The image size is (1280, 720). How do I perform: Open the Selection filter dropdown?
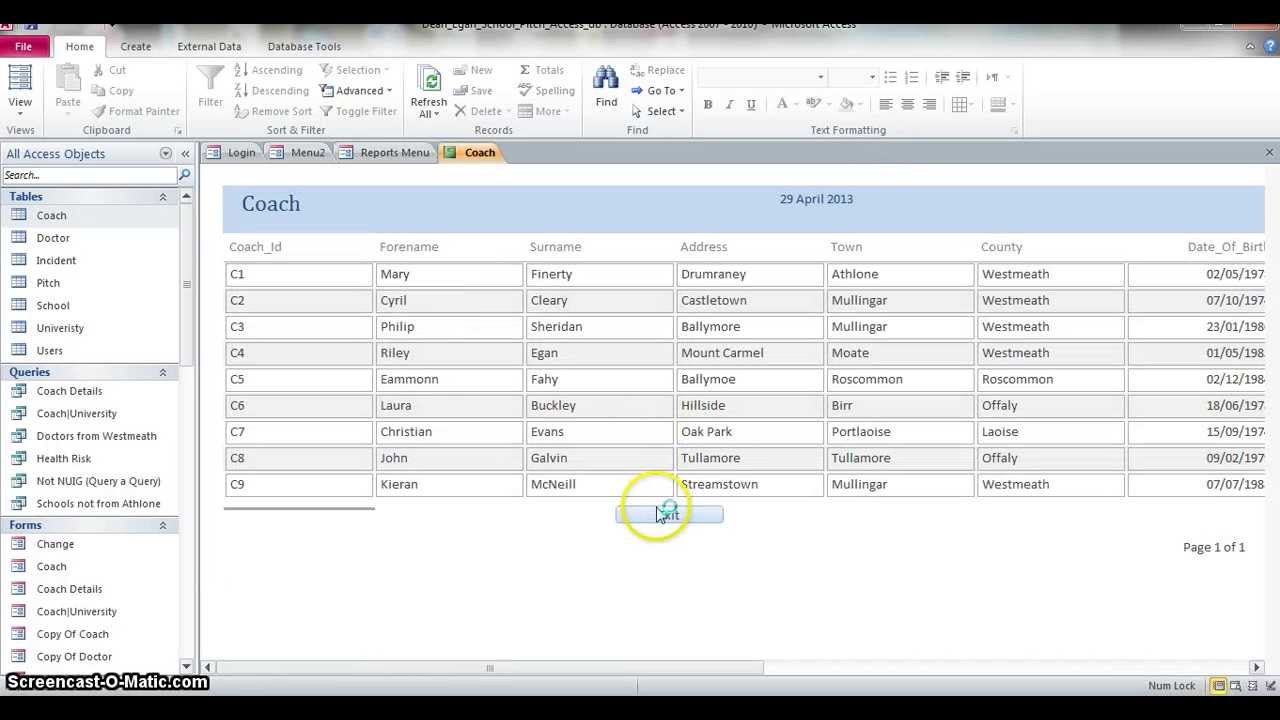357,70
